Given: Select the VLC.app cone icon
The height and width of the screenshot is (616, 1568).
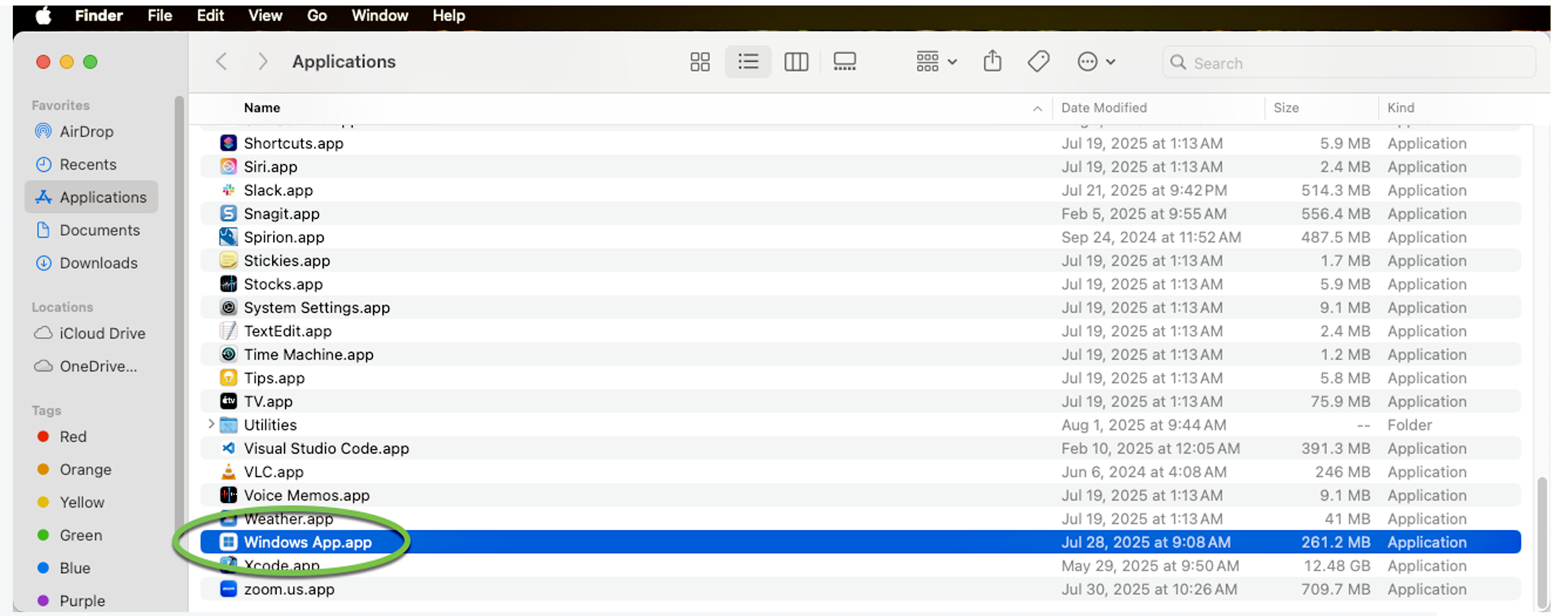Looking at the screenshot, I should click(x=228, y=472).
